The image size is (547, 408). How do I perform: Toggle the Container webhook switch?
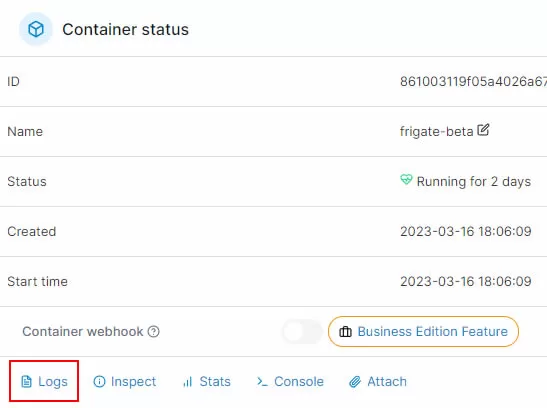click(302, 332)
